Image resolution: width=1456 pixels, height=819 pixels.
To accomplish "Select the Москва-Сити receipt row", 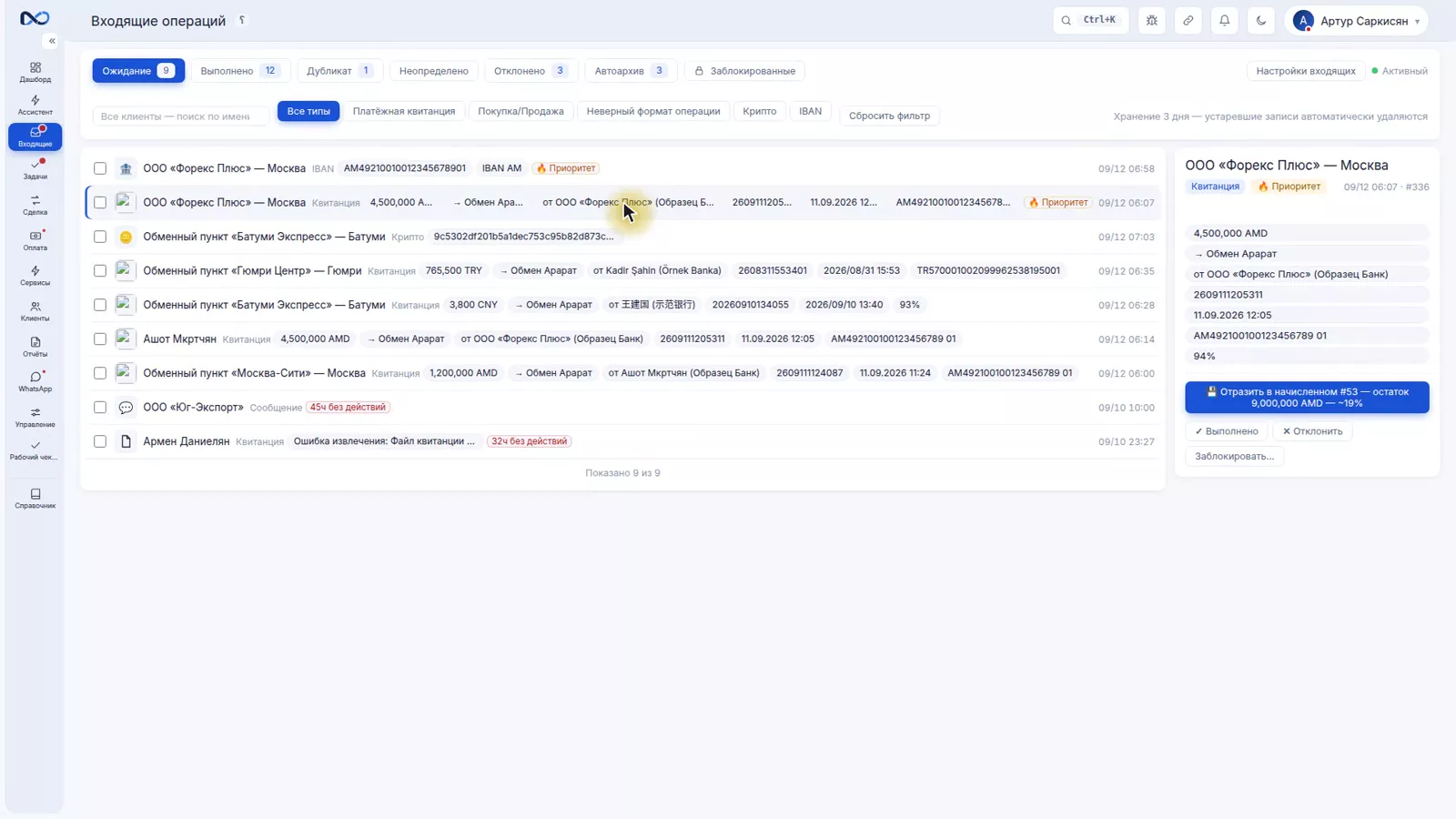I will click(623, 373).
